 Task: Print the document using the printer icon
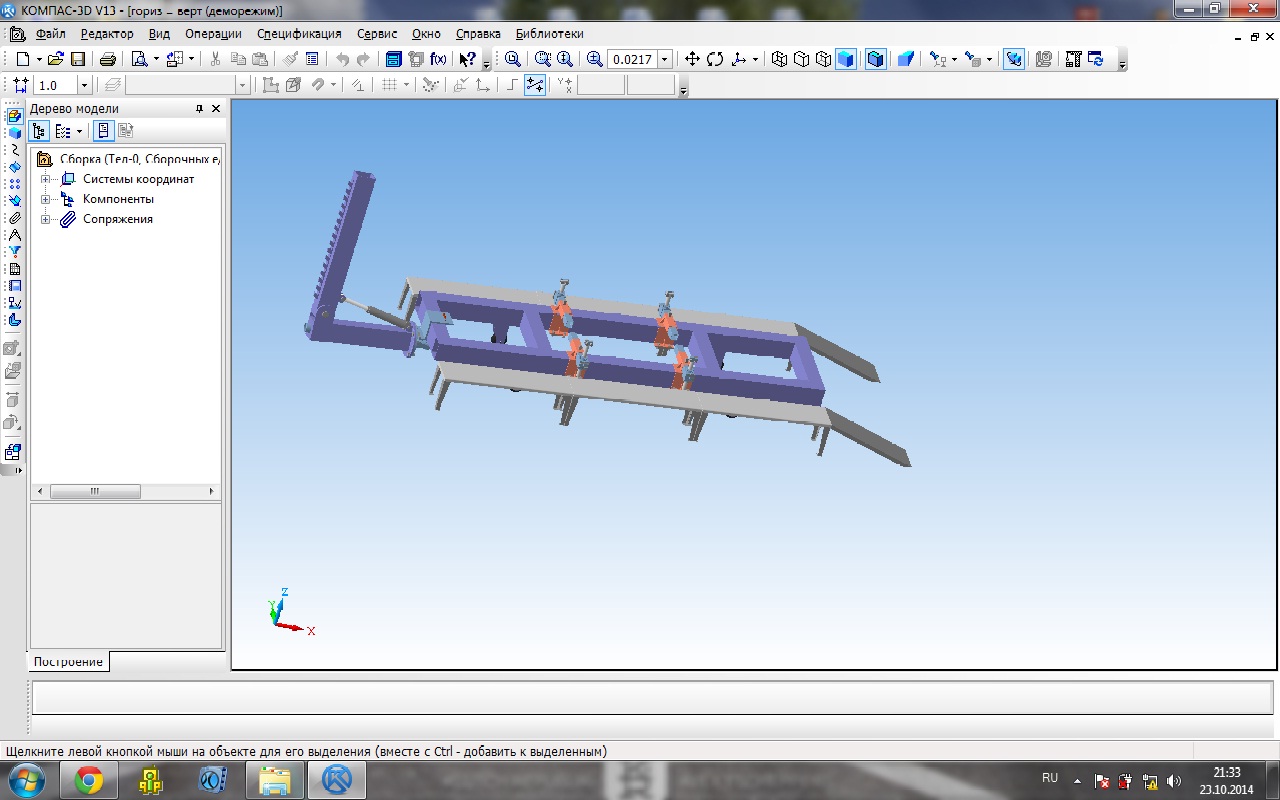pos(107,59)
